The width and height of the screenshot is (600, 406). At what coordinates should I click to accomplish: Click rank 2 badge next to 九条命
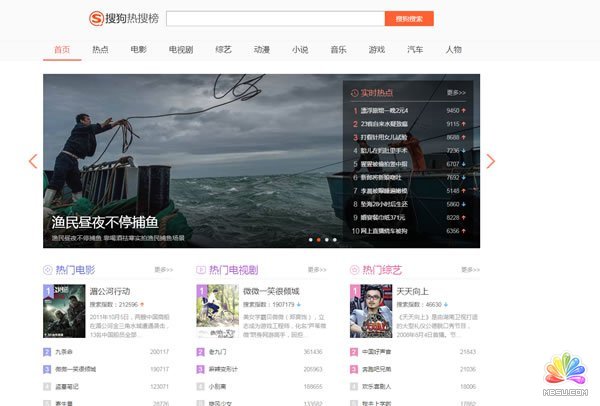[47, 351]
